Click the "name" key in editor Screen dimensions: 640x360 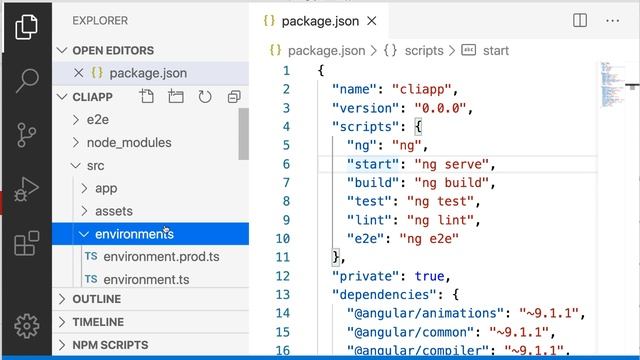click(354, 89)
